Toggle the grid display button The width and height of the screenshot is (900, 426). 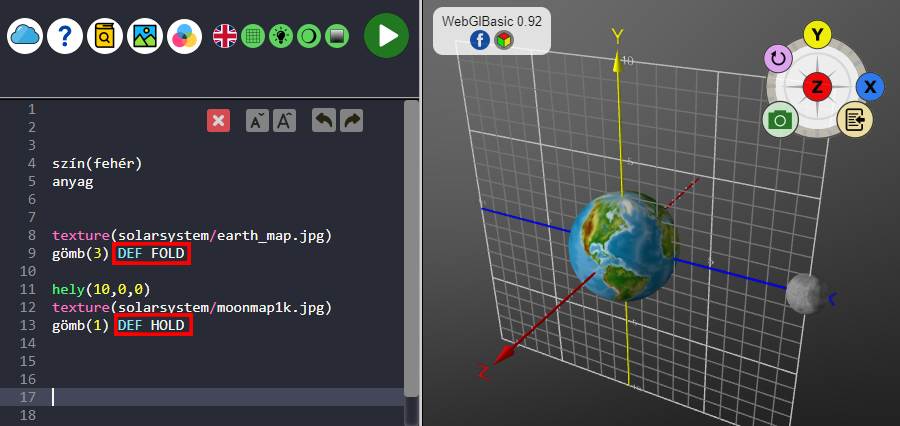[253, 36]
